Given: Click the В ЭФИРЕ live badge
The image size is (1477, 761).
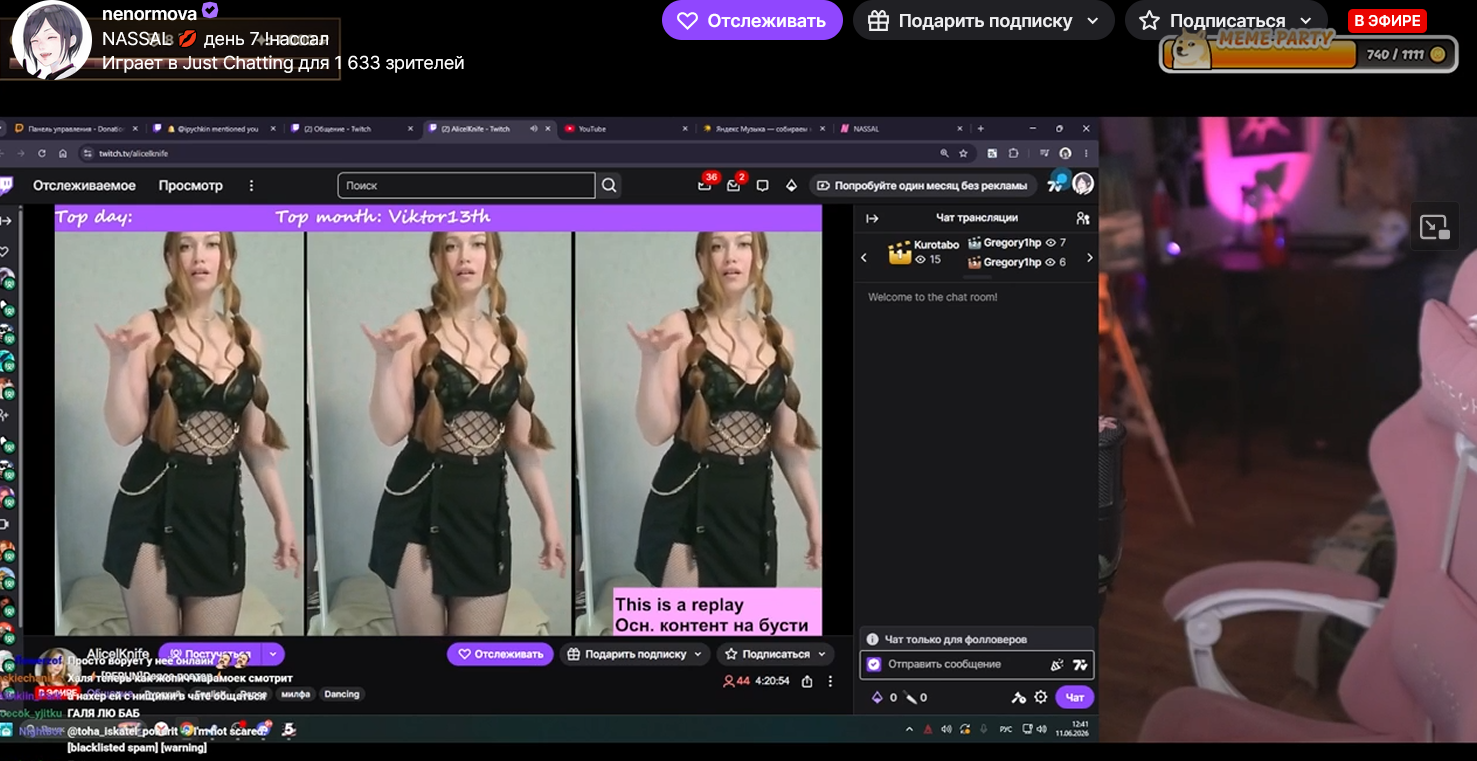Looking at the screenshot, I should click(1387, 20).
